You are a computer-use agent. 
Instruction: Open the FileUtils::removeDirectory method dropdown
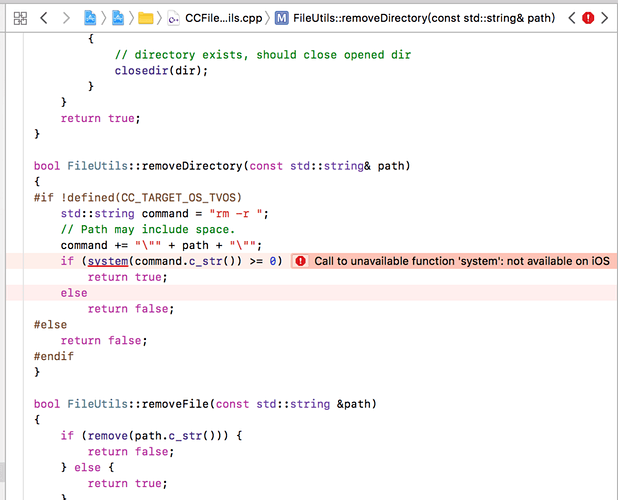pos(410,18)
